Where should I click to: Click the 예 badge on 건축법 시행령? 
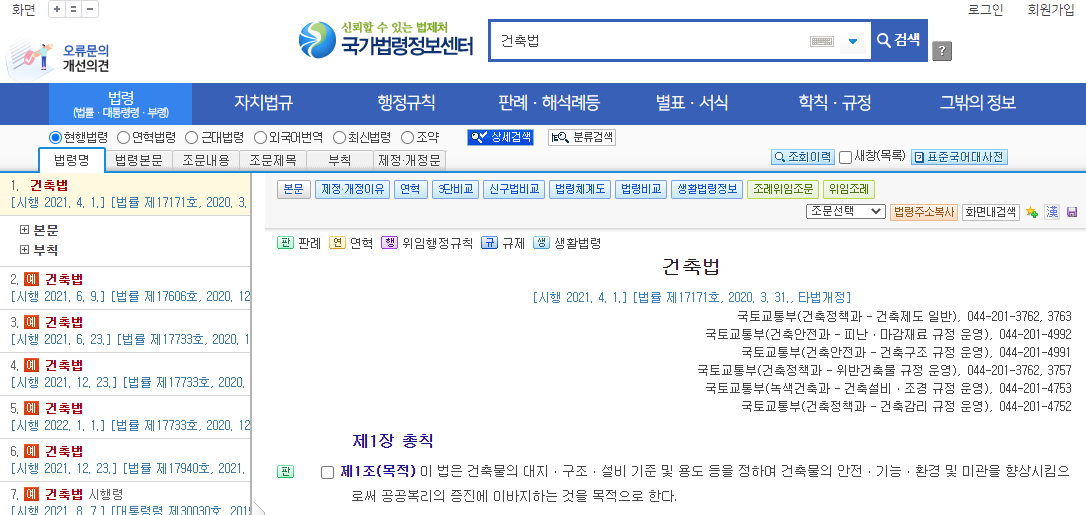click(31, 494)
